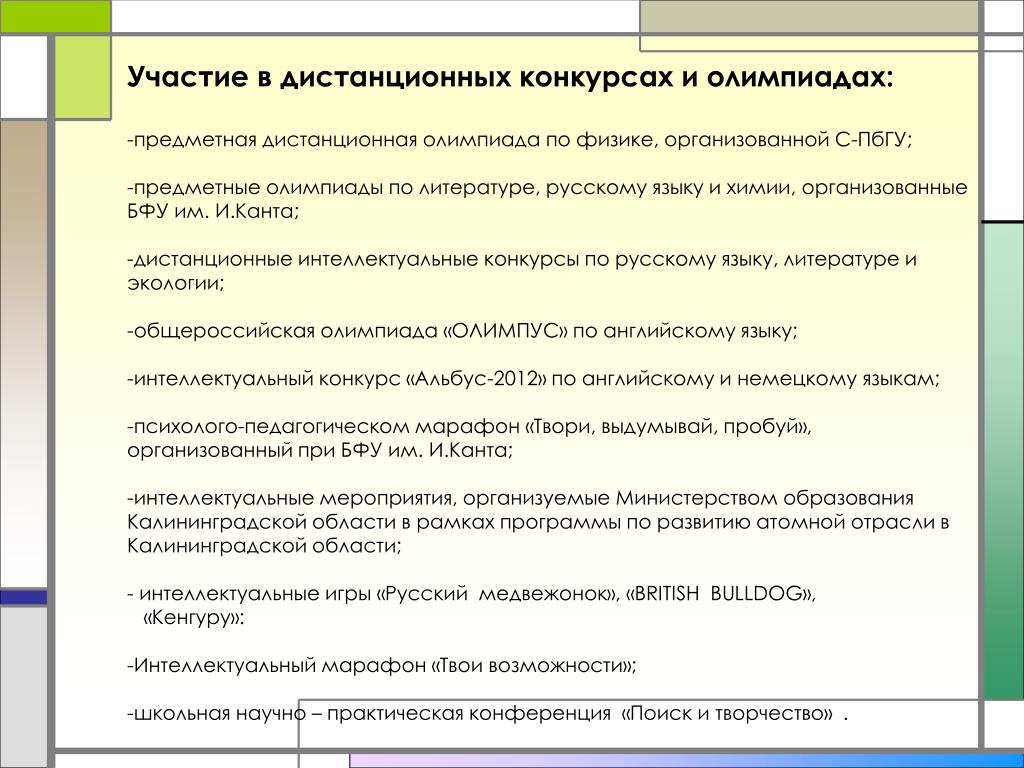Click the line with «Русский медвежонок» and «BRITISH BULLDOG»
Image resolution: width=1024 pixels, height=768 pixels.
coord(472,594)
